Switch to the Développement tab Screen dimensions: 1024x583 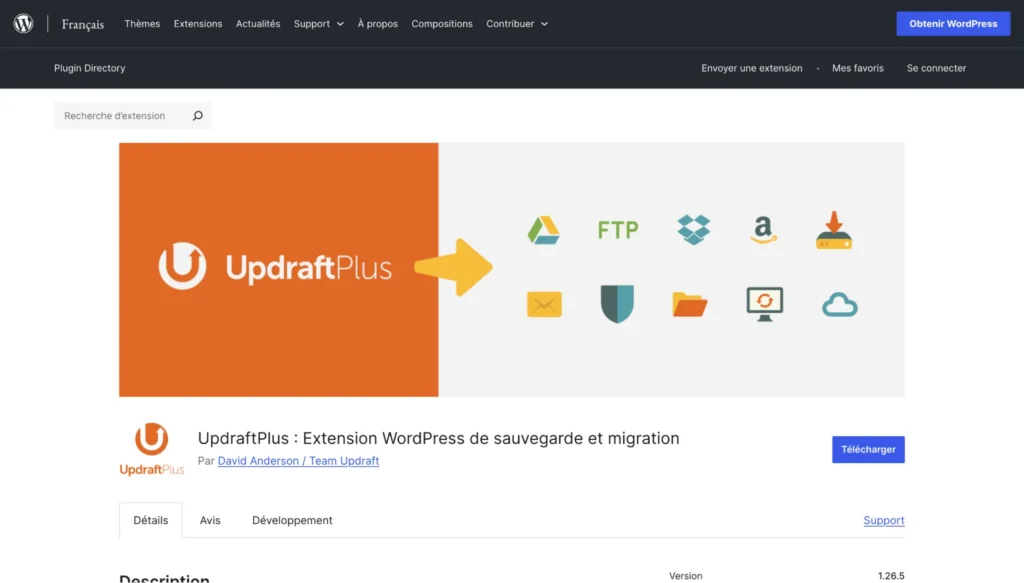pos(292,520)
